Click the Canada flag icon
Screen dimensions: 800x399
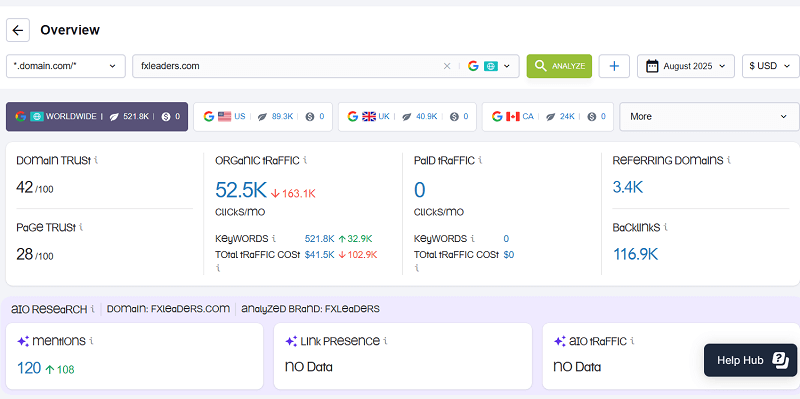513,116
